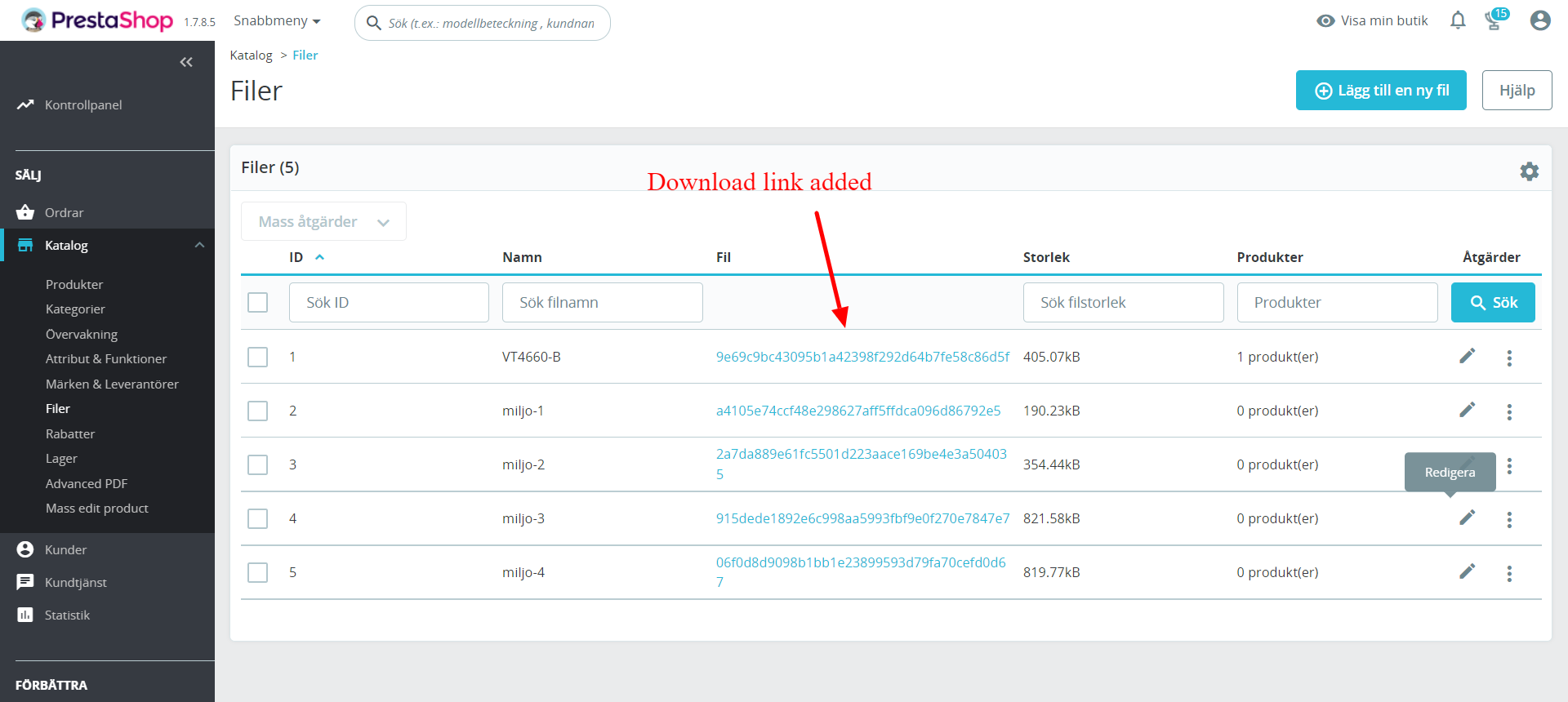Open Ordrar in the sidebar
Viewport: 1568px width, 702px height.
[x=64, y=212]
